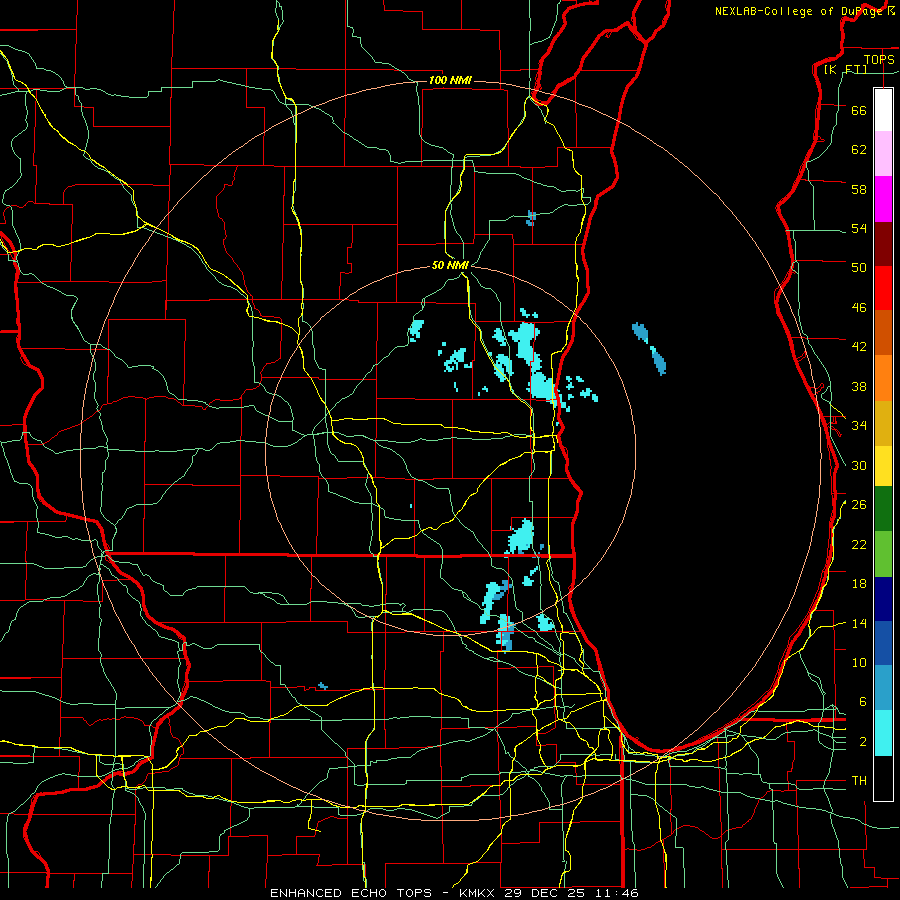Click the legend value "54"
Screen dimensions: 900x900
click(859, 228)
